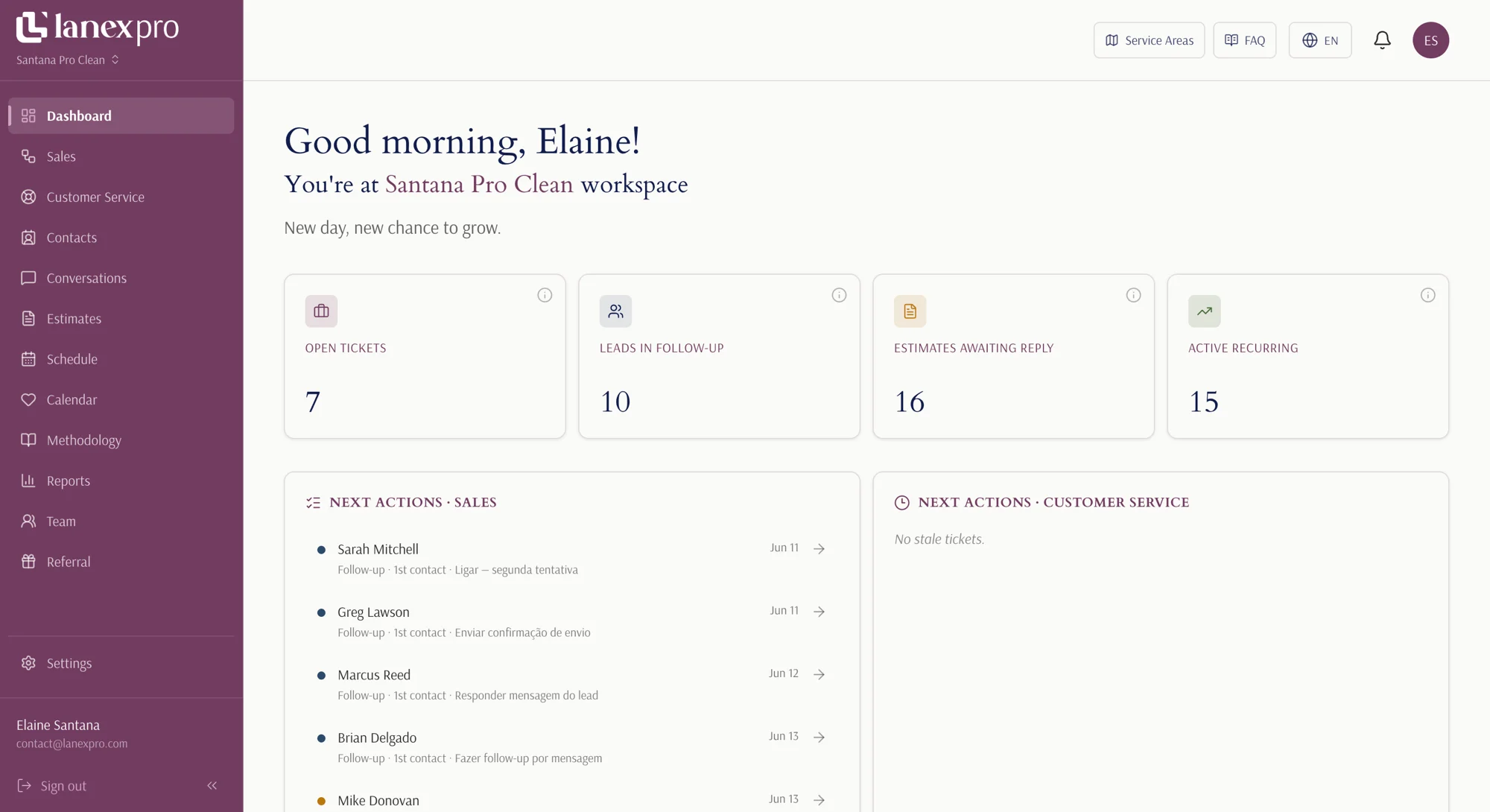Click the Estimates Awaiting Reply count 16
This screenshot has width=1490, height=812.
pyautogui.click(x=910, y=402)
